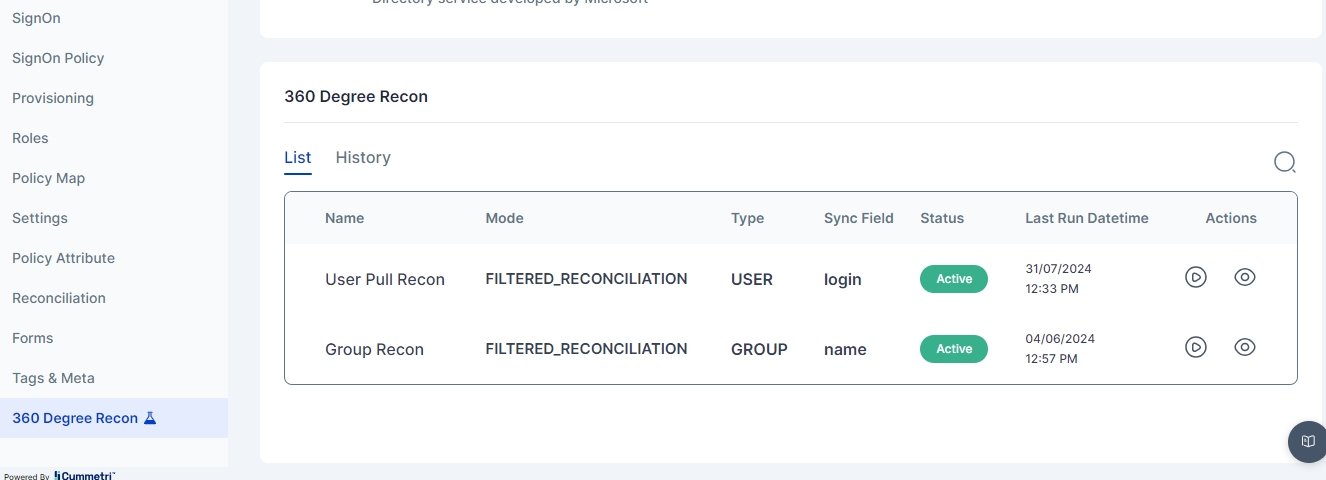The image size is (1326, 480).
Task: Run the User Pull Recon job
Action: [x=1195, y=278]
